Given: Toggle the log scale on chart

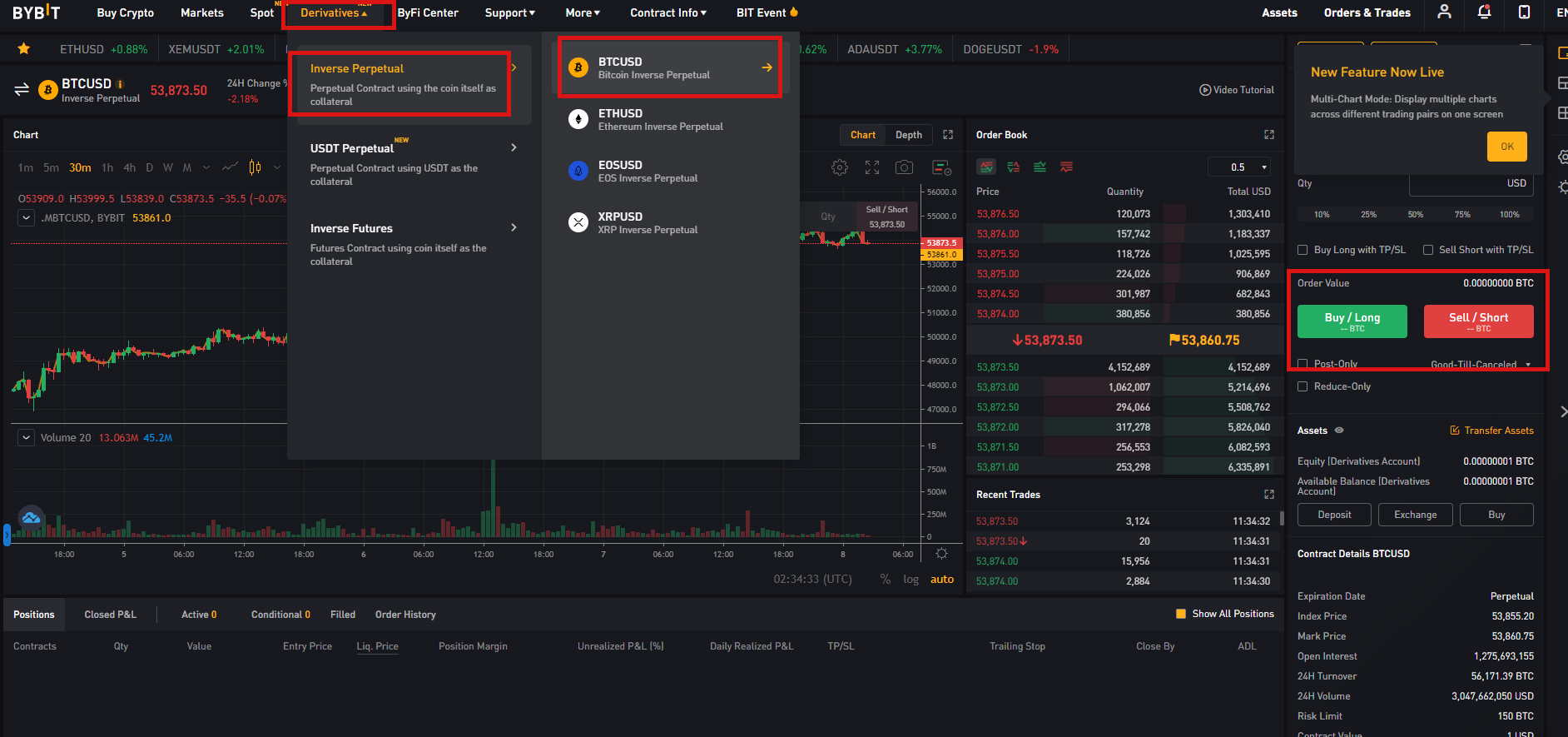Looking at the screenshot, I should 911,579.
